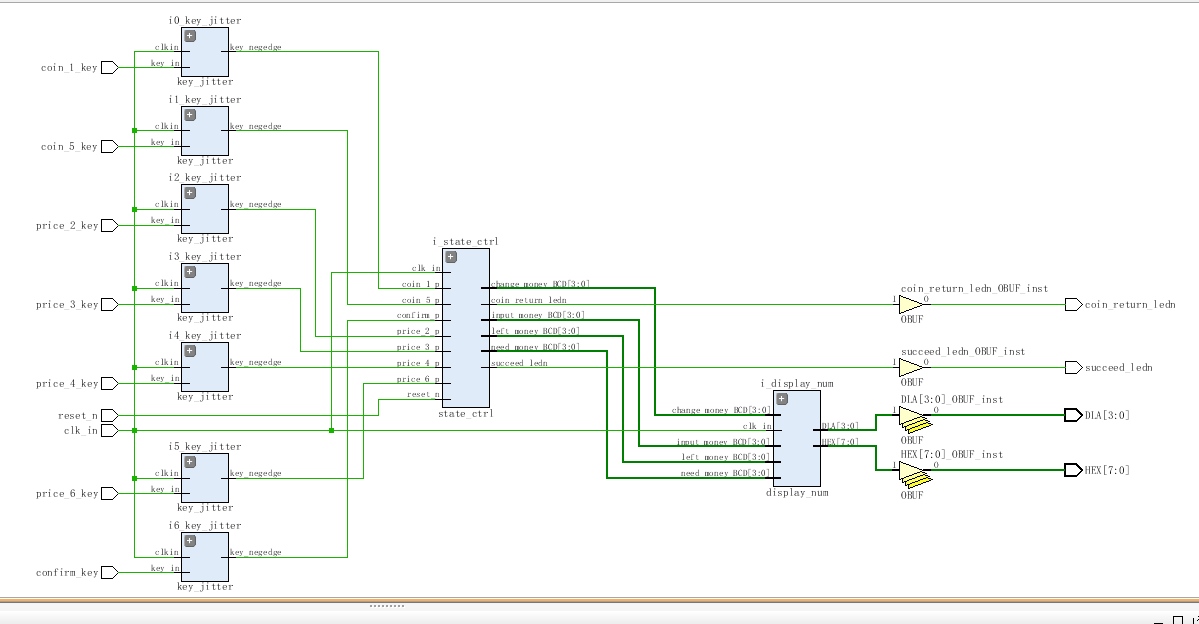Click the succeed_ledn output port symbol

pyautogui.click(x=1073, y=367)
